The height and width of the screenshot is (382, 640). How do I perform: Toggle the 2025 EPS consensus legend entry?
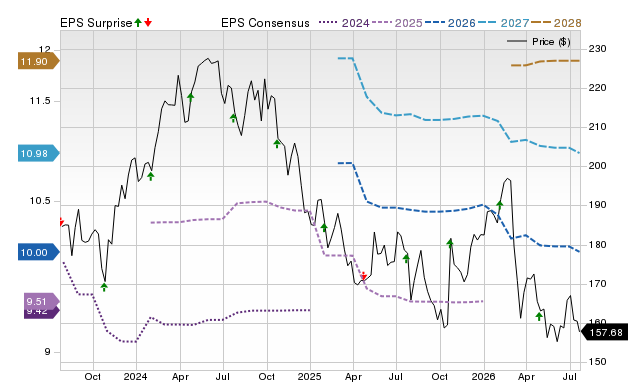[x=397, y=23]
